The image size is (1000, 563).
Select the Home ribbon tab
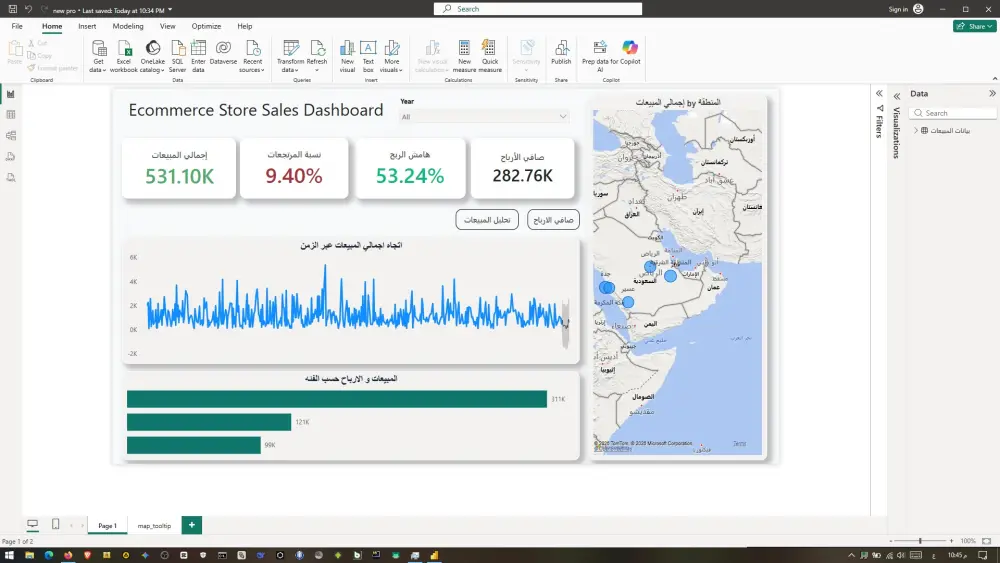[x=52, y=26]
